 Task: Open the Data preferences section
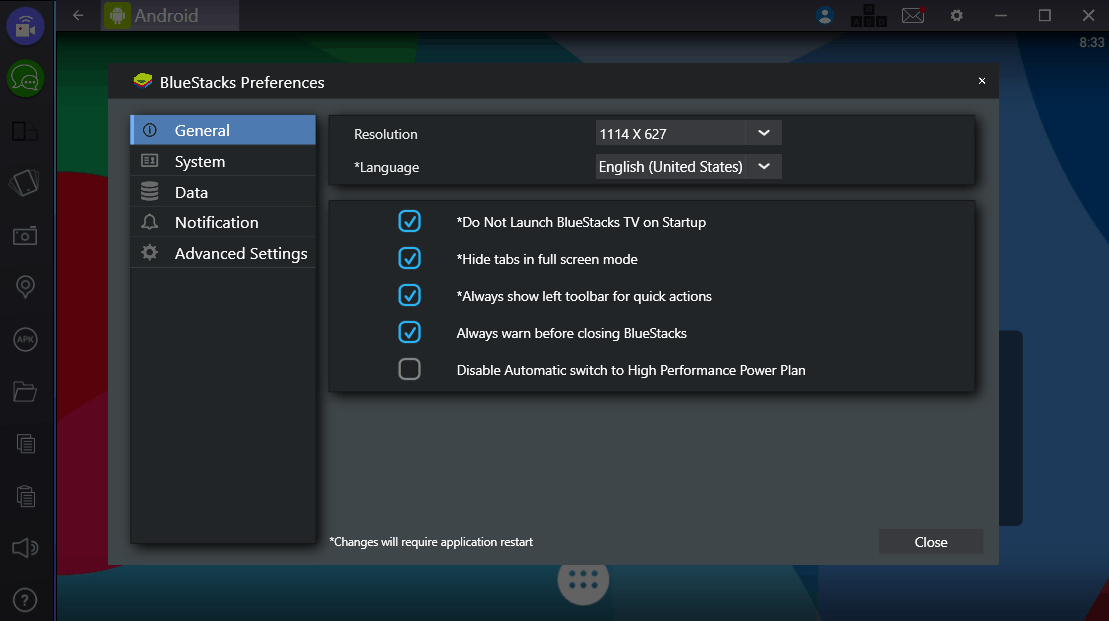point(223,192)
